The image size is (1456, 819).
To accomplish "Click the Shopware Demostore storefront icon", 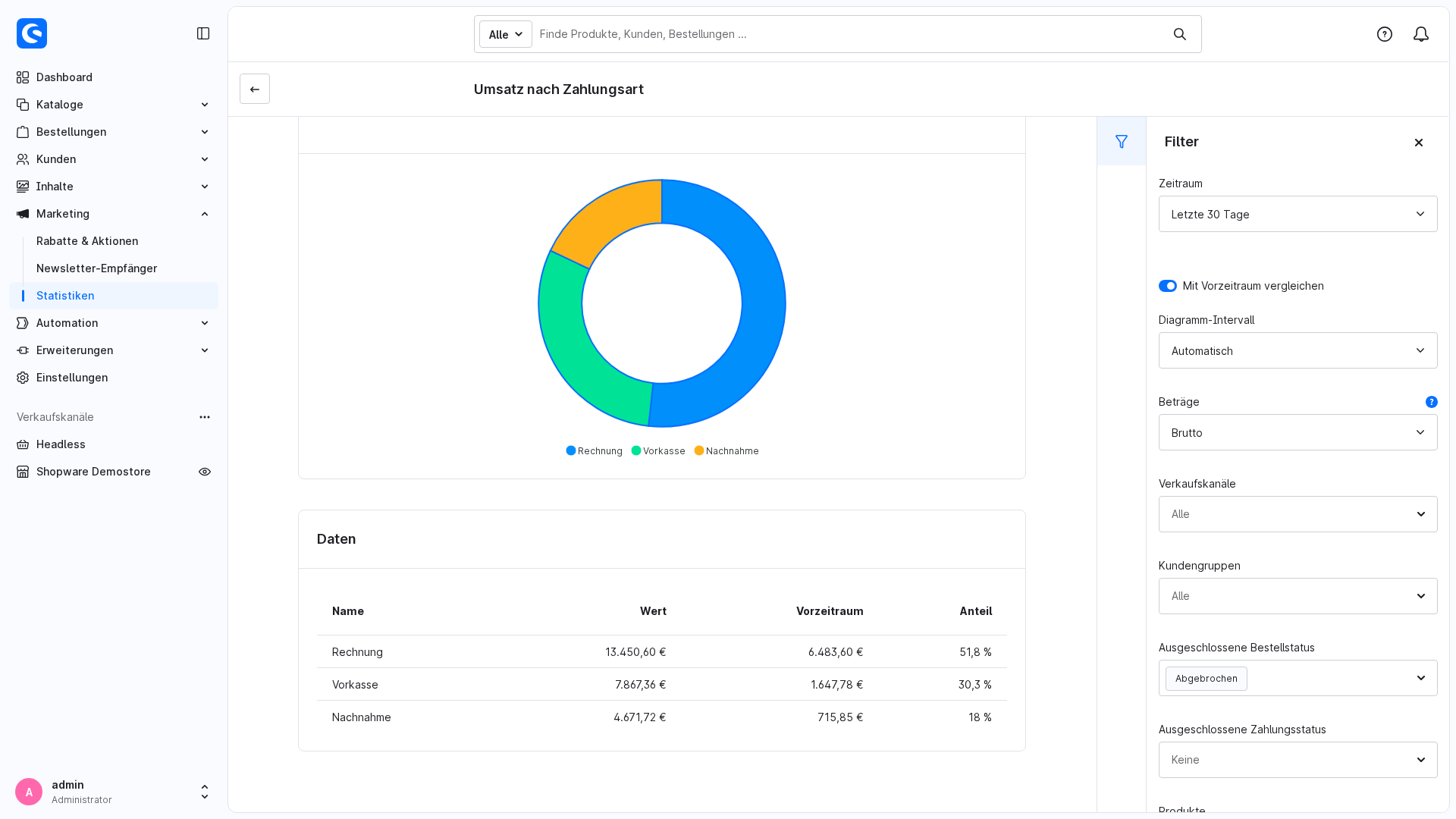I will pos(23,472).
